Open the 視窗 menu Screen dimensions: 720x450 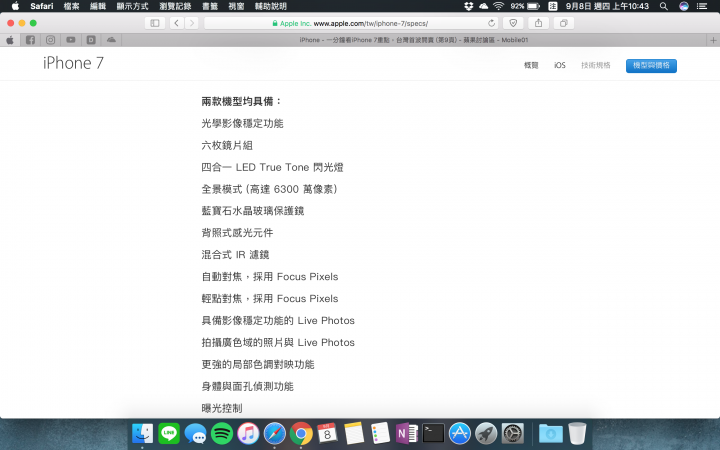coord(236,6)
